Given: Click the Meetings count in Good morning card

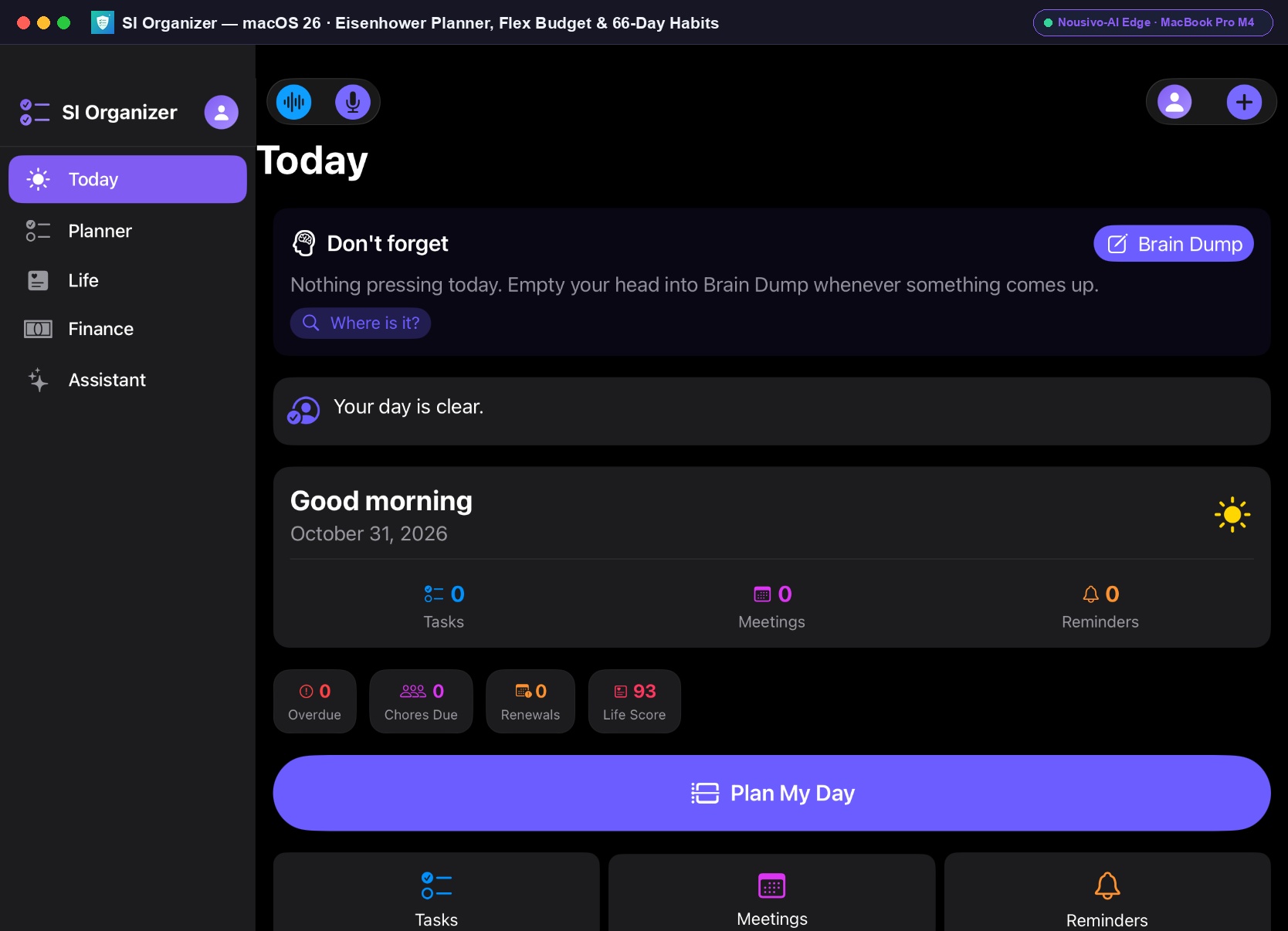Looking at the screenshot, I should (772, 607).
